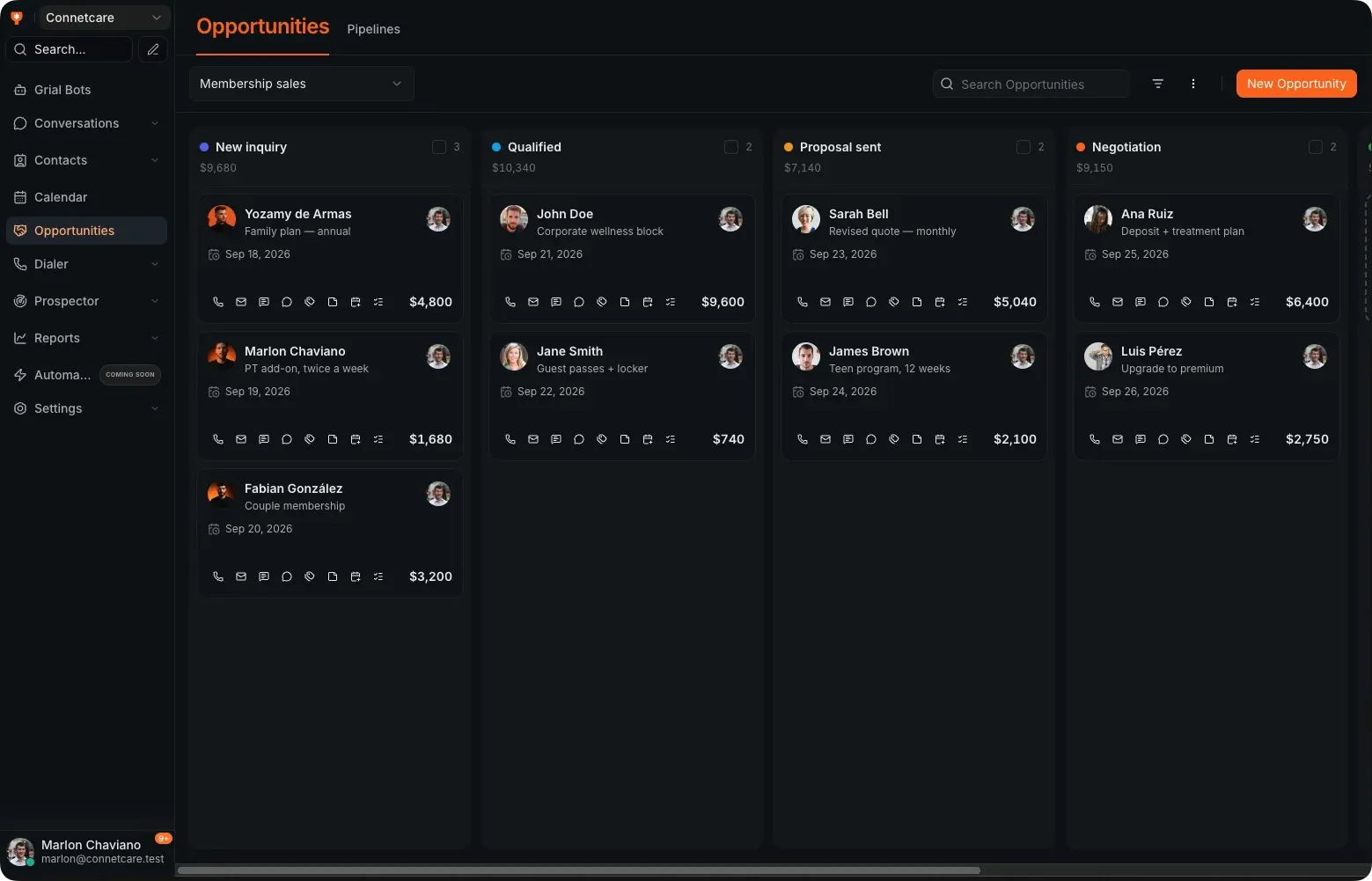
Task: Expand the Prospector submenu chevron
Action: pos(155,301)
